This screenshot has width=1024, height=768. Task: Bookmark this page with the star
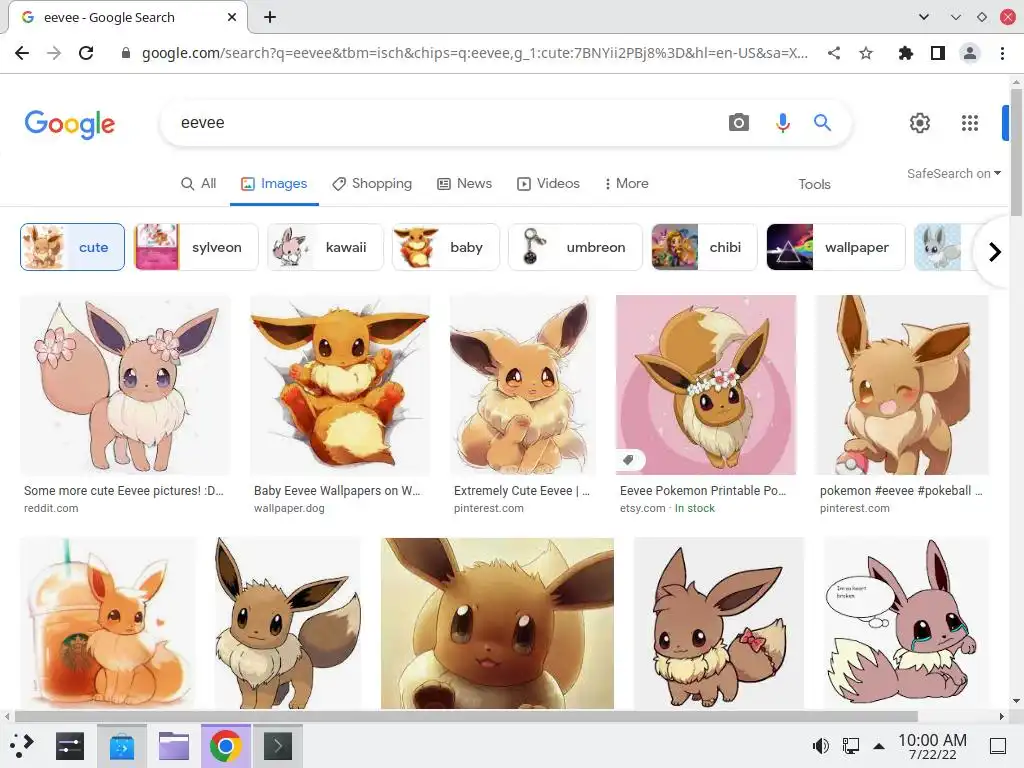[866, 53]
